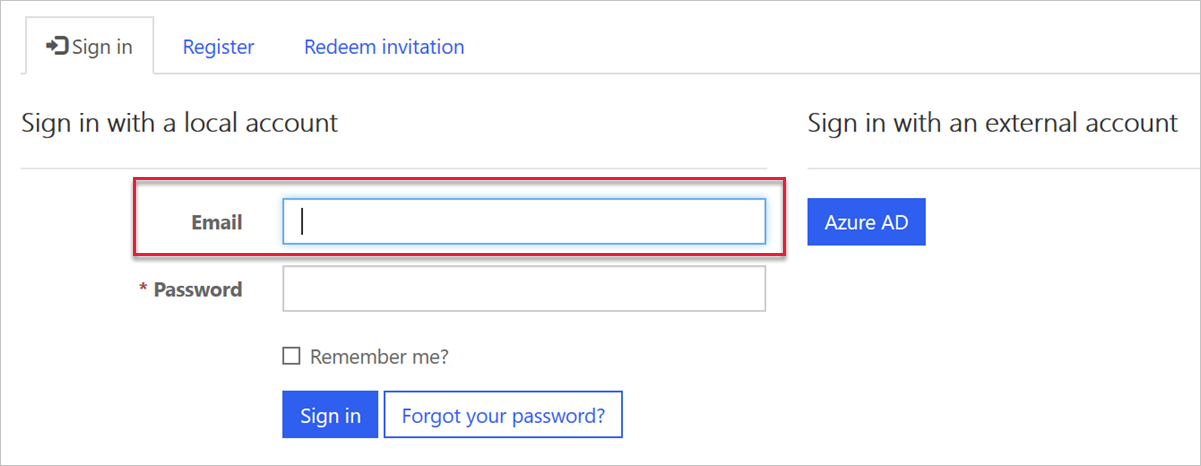Open the Redeem invitation tab

384,47
